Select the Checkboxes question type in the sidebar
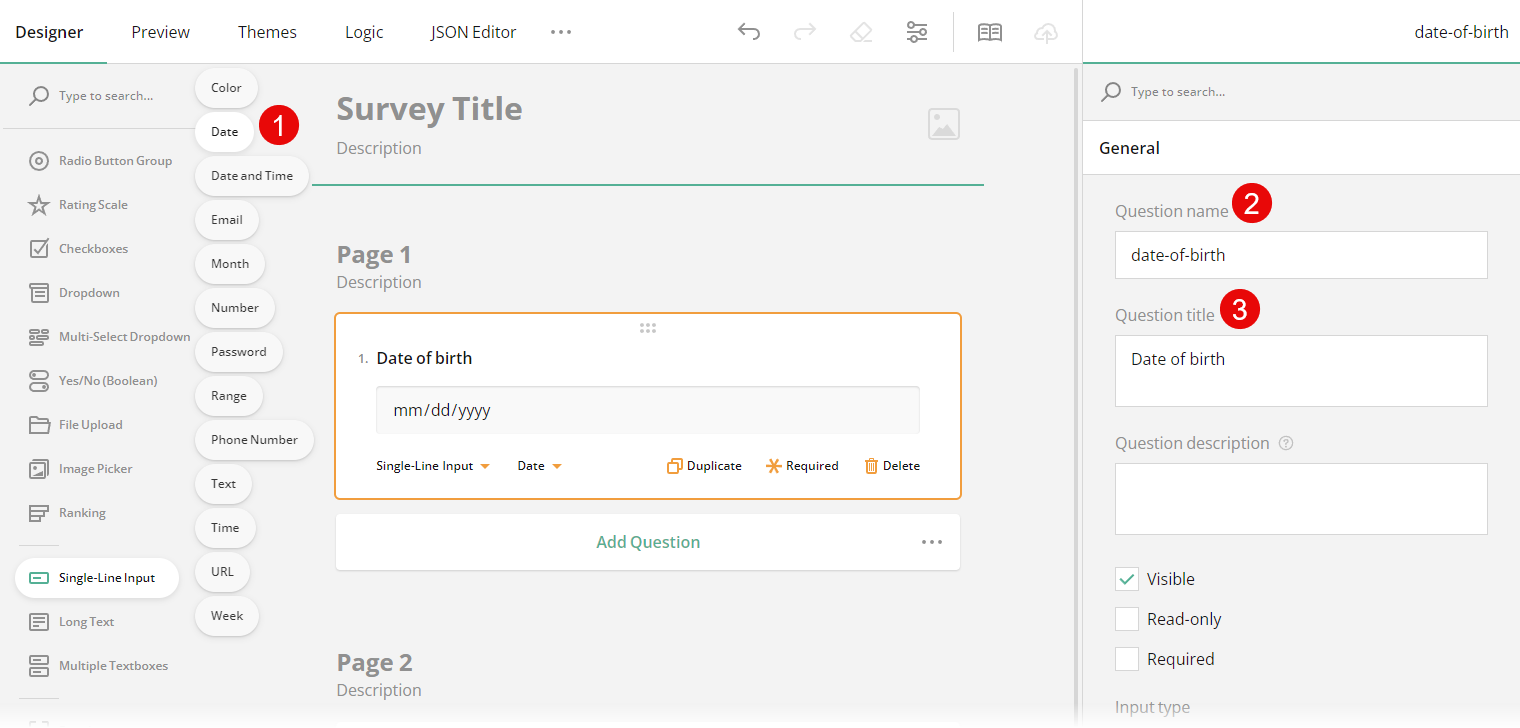 point(95,248)
